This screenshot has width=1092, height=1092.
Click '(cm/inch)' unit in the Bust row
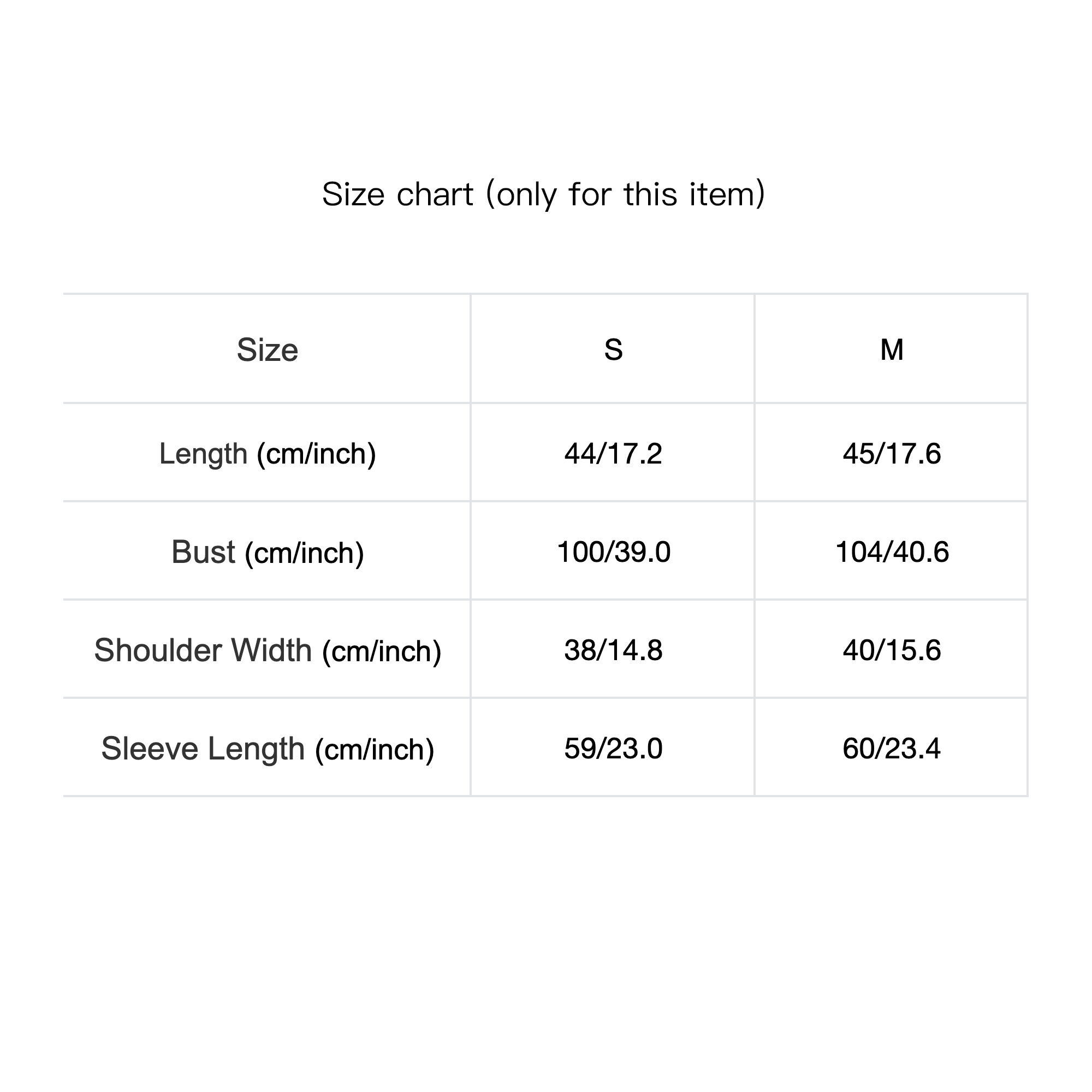pos(304,553)
